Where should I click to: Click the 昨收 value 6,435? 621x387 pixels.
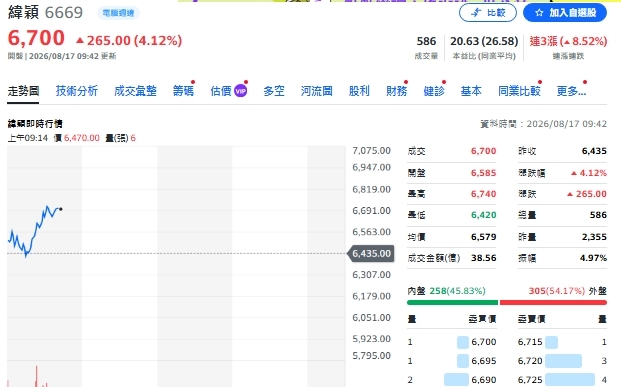click(x=594, y=151)
